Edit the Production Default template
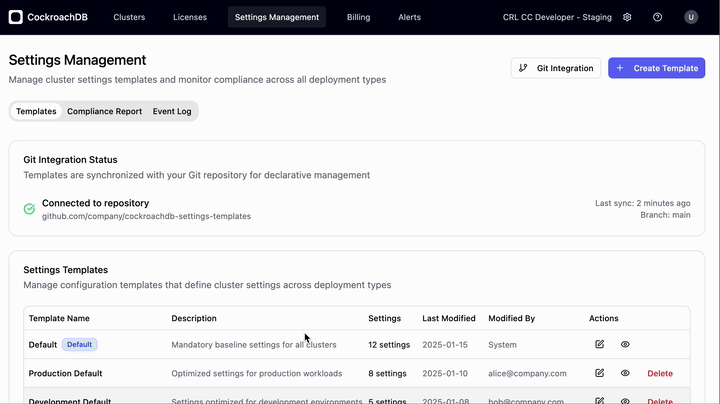Screen dimensions: 720x404 [x=599, y=373]
